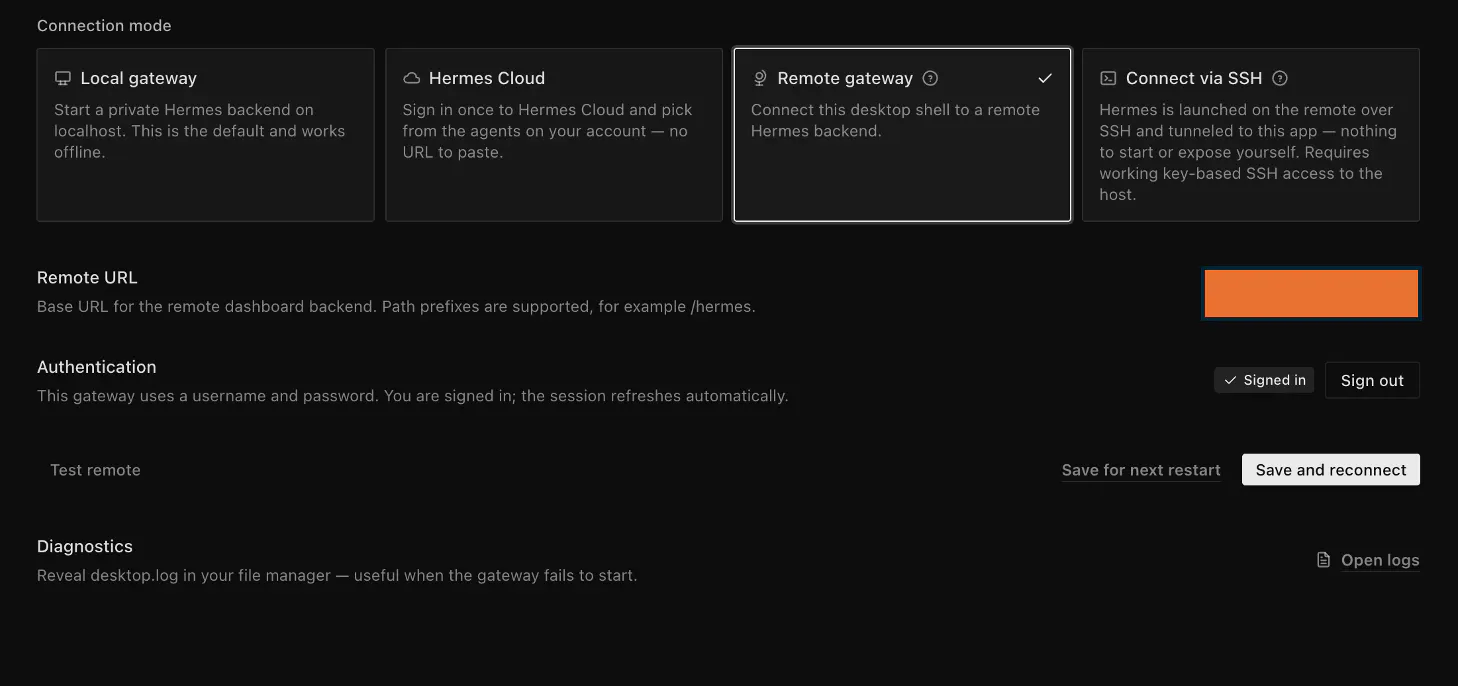Click the Save and reconnect button
The width and height of the screenshot is (1458, 686).
(1331, 470)
